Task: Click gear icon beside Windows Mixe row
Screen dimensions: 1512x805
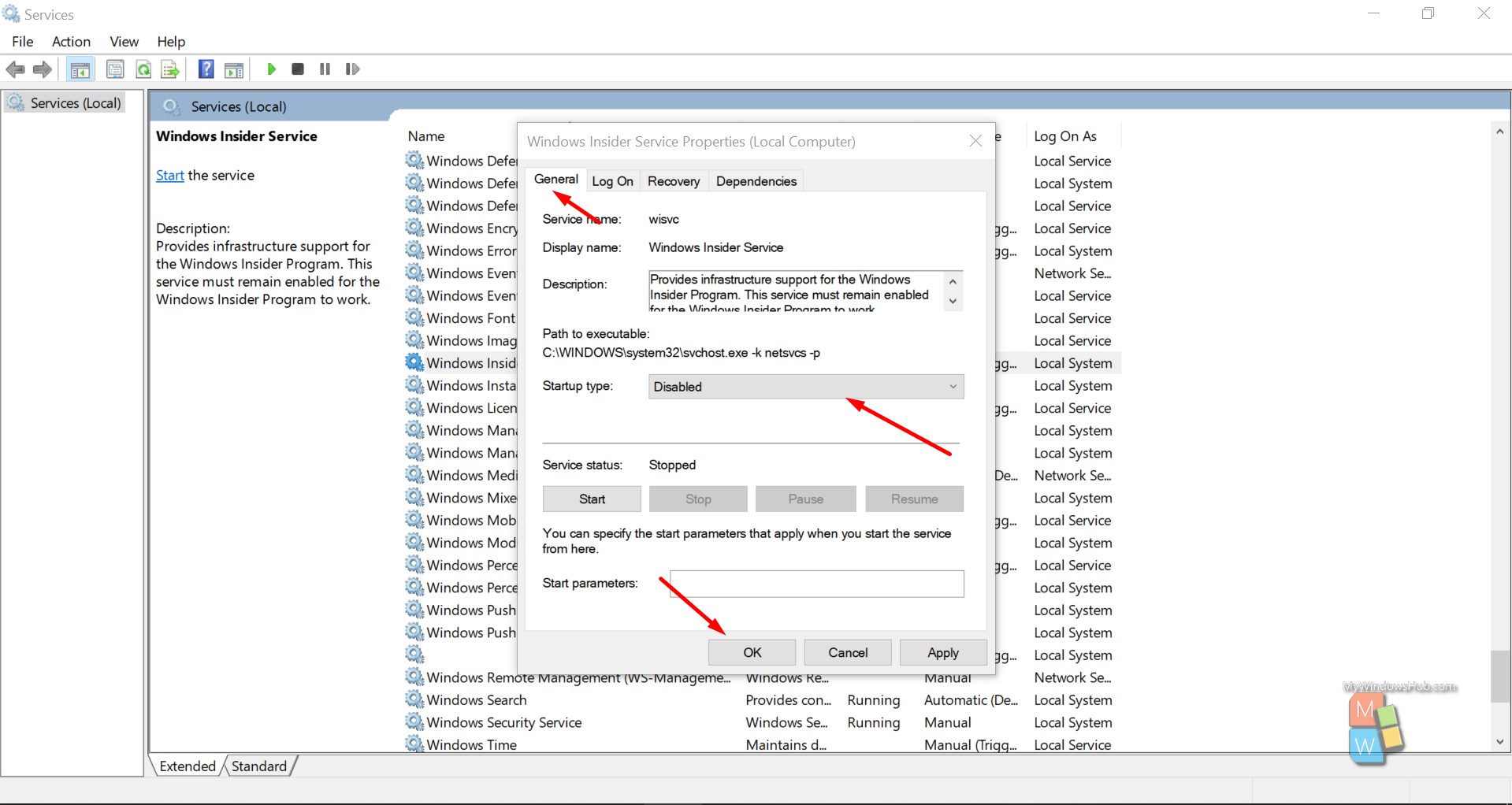Action: pyautogui.click(x=414, y=498)
